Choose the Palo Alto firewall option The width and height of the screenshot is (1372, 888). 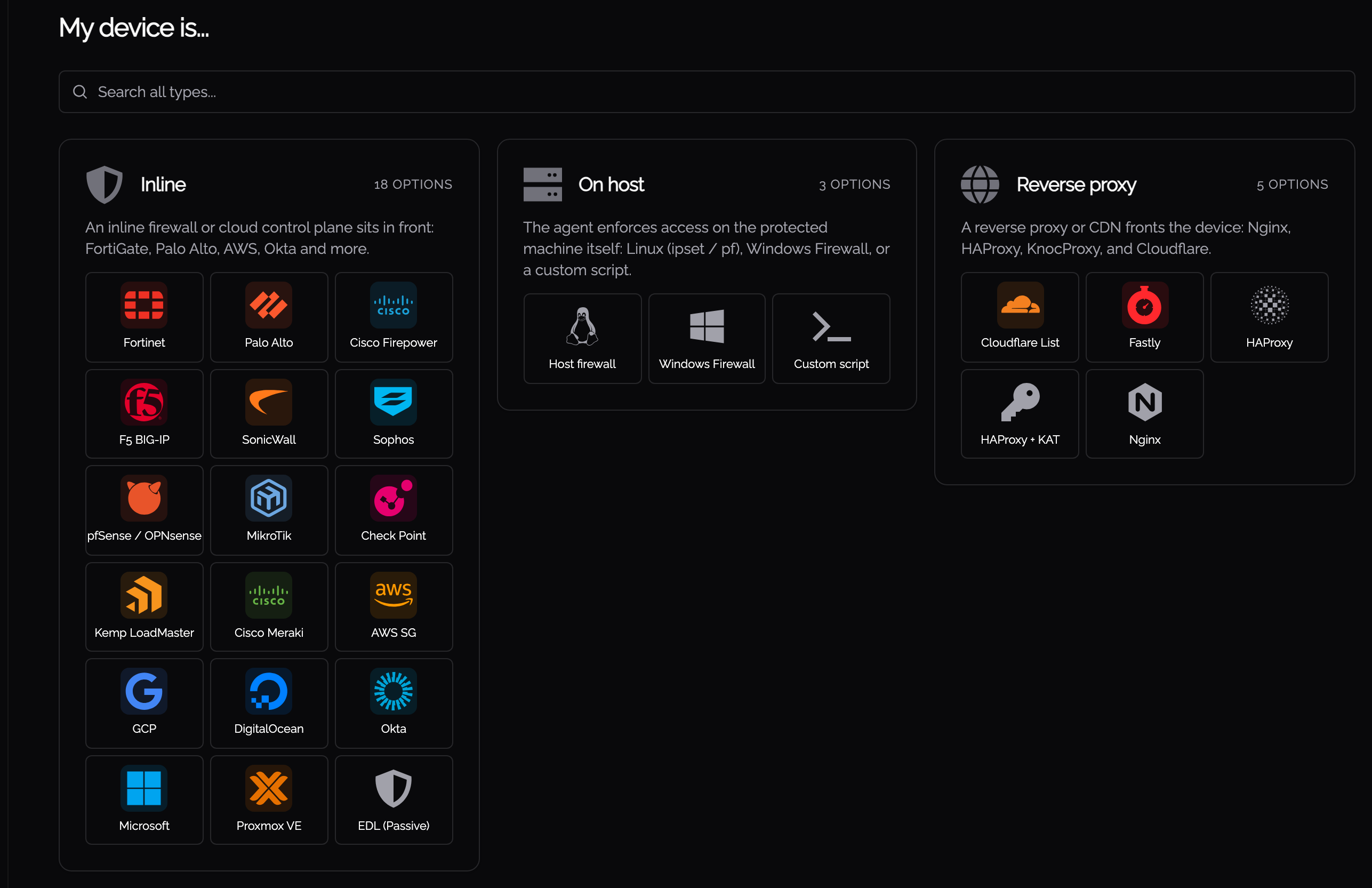[269, 317]
